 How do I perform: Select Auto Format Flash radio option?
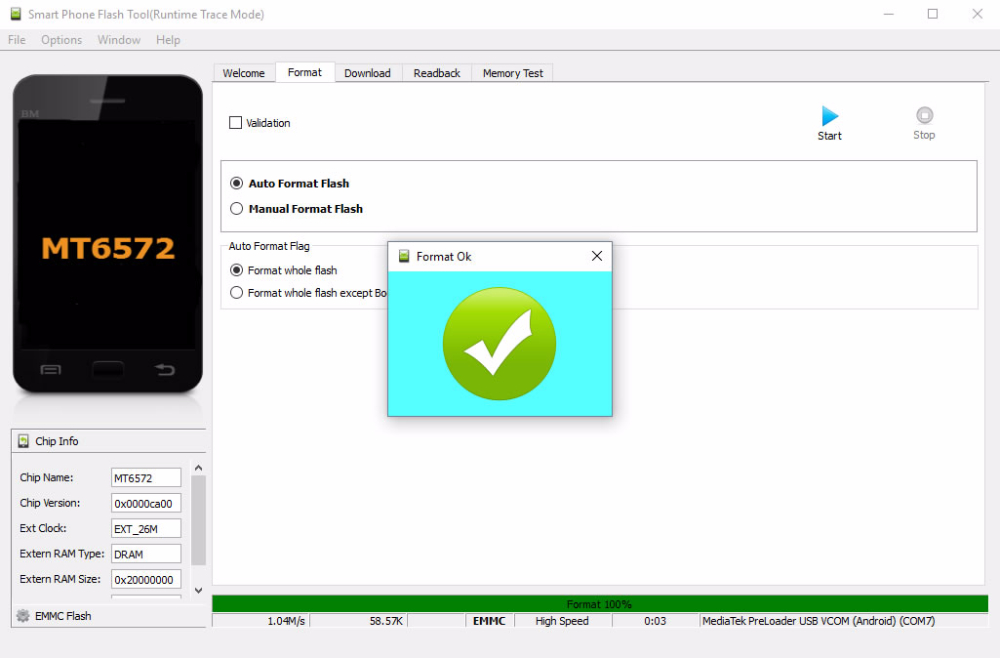[237, 183]
